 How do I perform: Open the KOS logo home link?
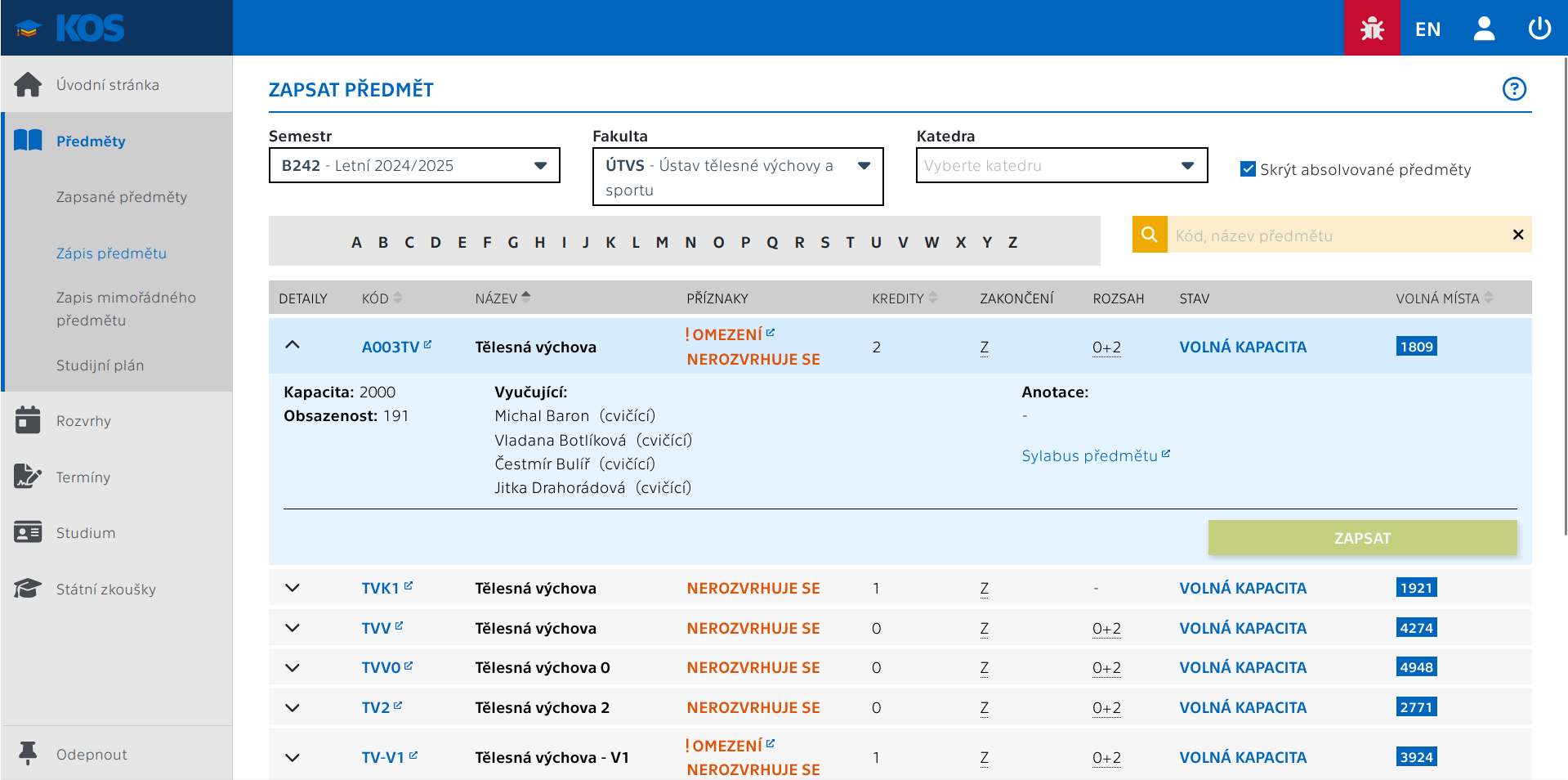coord(70,29)
